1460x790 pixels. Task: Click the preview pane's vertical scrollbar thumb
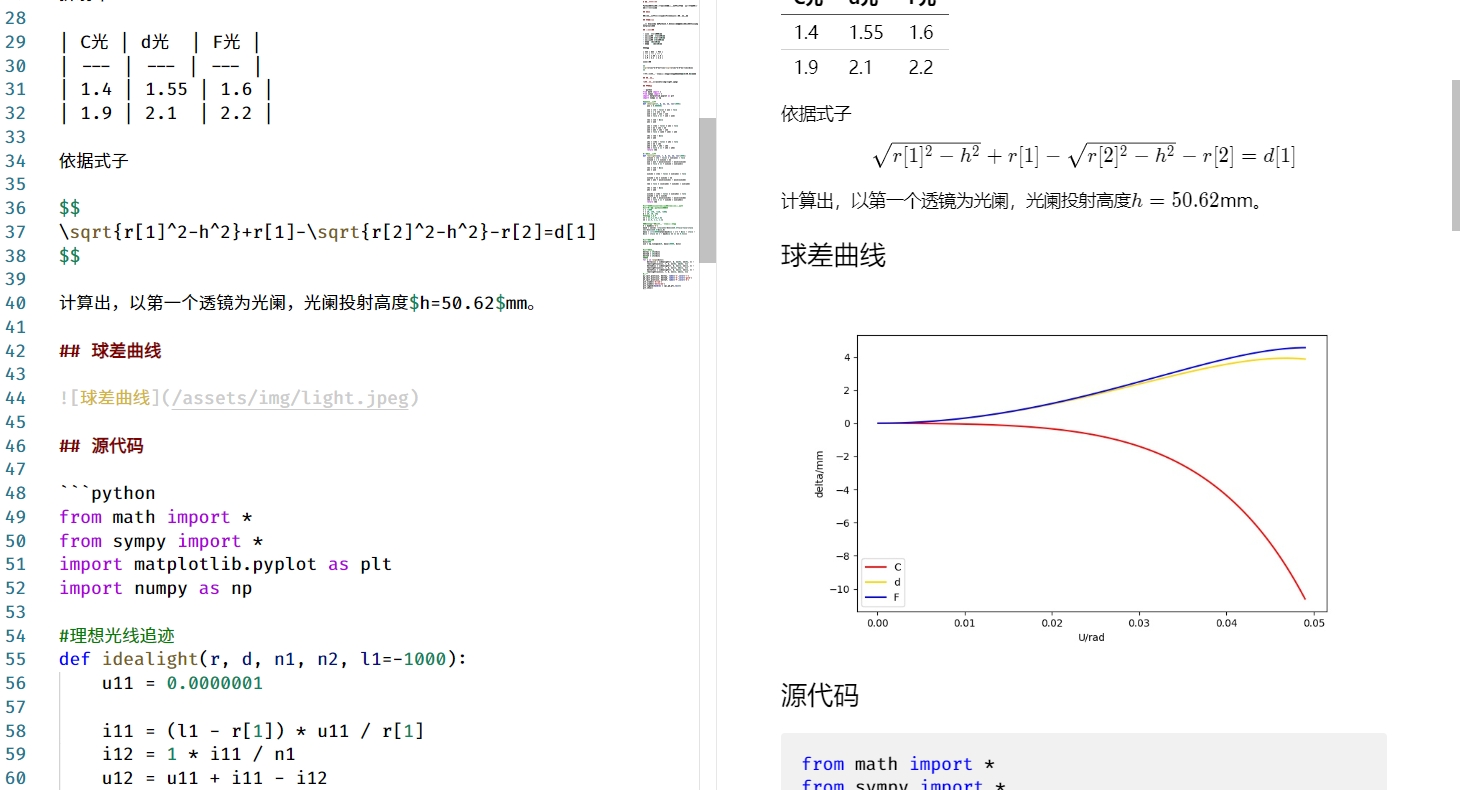[x=1455, y=156]
